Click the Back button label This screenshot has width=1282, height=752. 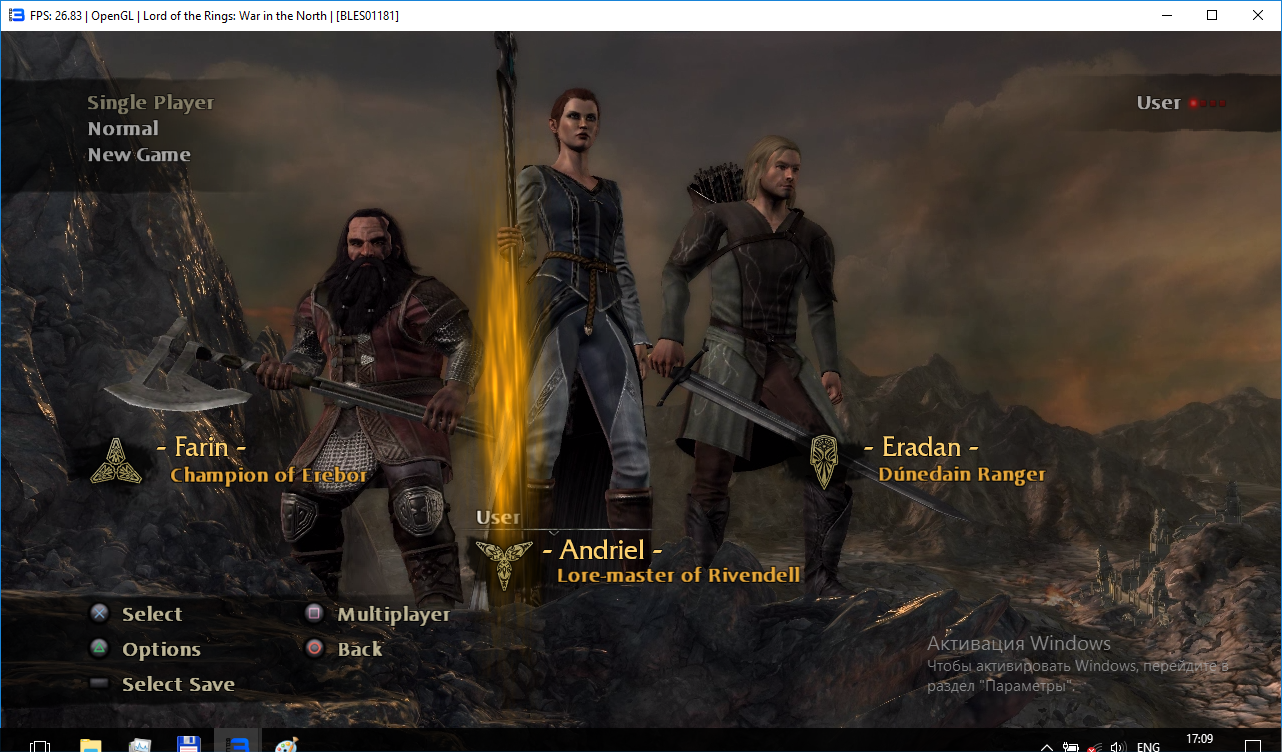click(360, 649)
